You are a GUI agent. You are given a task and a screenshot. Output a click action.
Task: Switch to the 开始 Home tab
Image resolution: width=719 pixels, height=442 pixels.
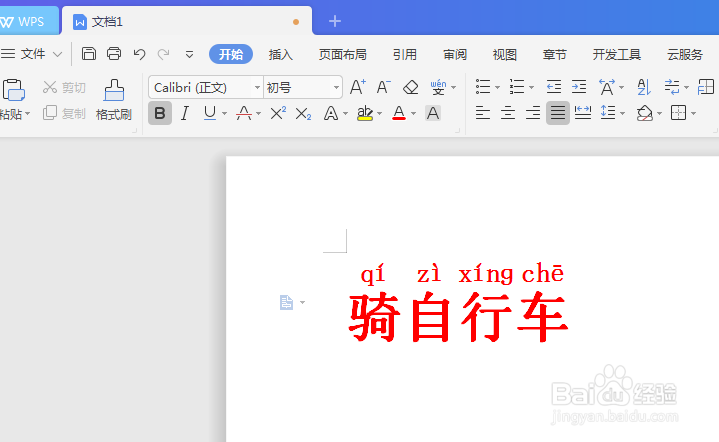pos(231,55)
